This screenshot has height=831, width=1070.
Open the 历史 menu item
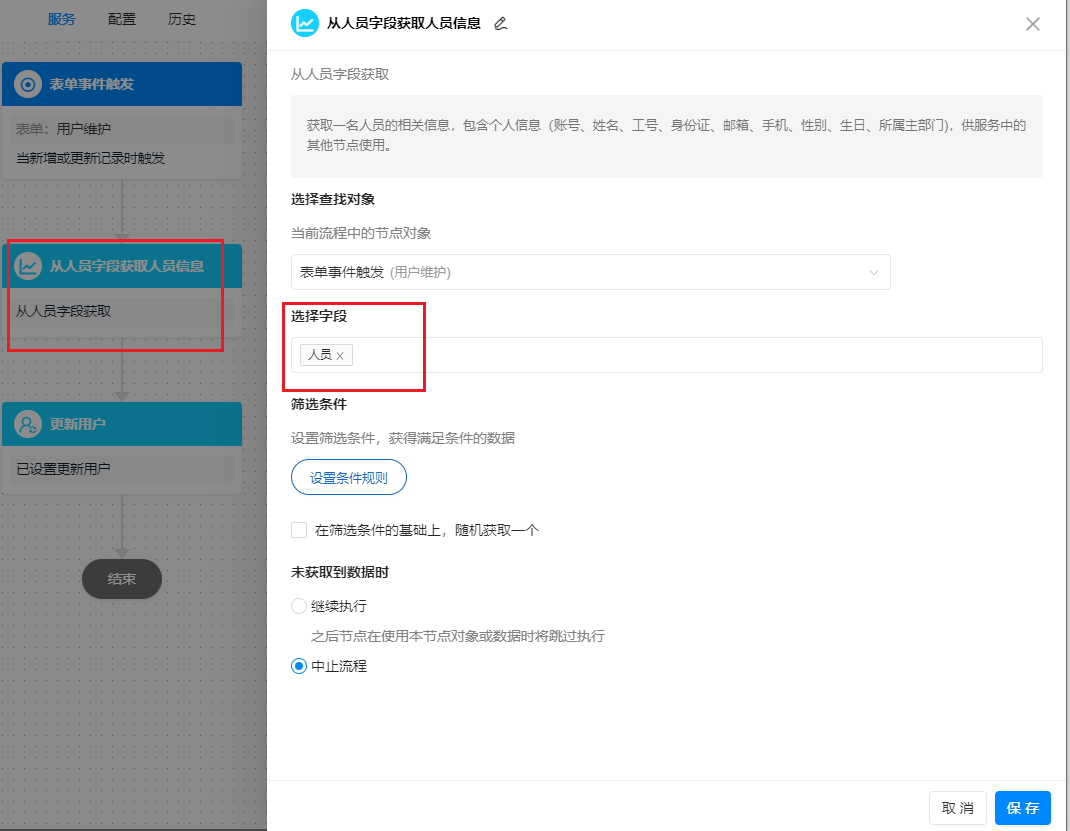click(x=182, y=18)
